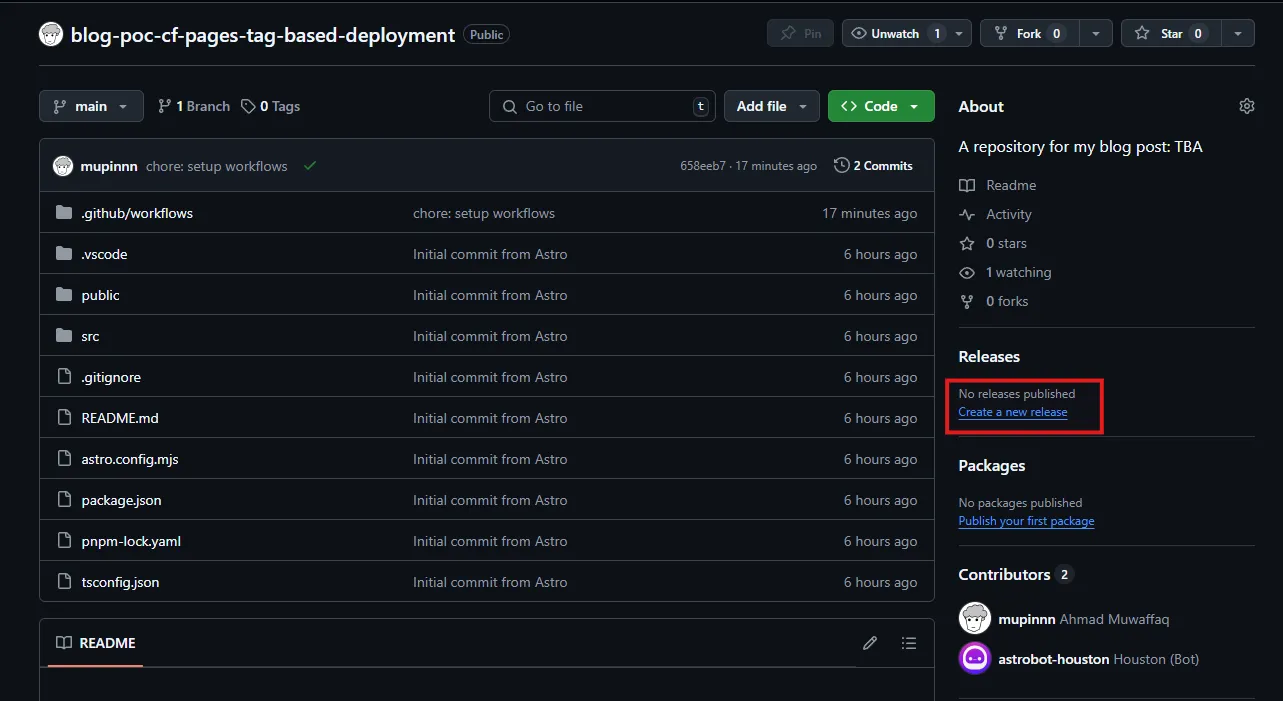
Task: Open the Go to file search field
Action: pos(600,106)
